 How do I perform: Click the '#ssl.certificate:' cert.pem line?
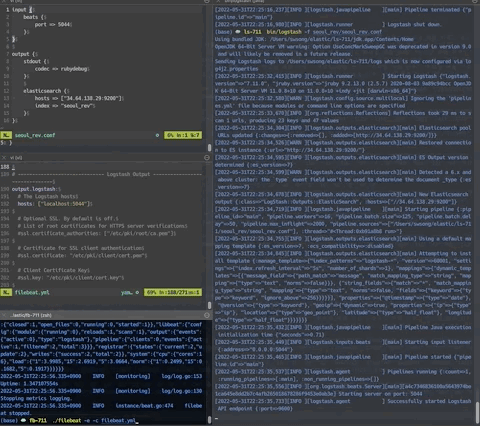(82, 255)
